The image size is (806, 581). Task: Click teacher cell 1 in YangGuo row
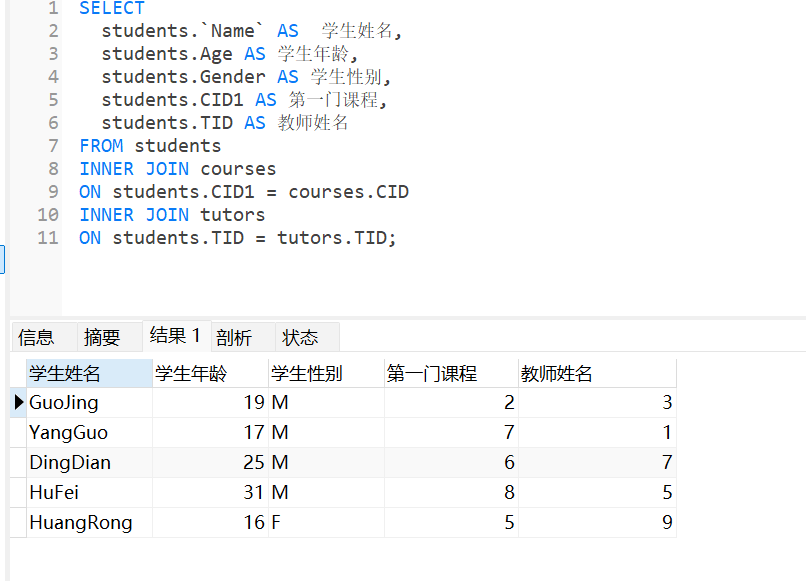[x=597, y=432]
